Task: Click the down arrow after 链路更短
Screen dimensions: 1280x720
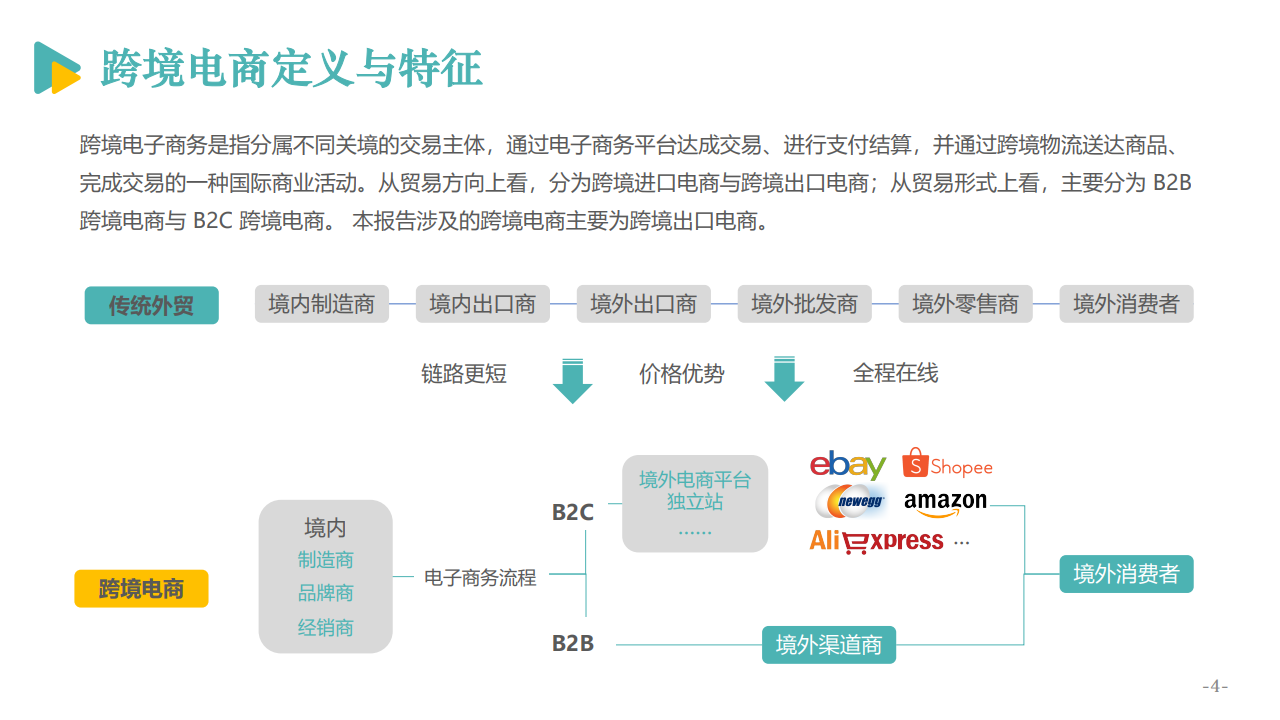Action: (573, 380)
